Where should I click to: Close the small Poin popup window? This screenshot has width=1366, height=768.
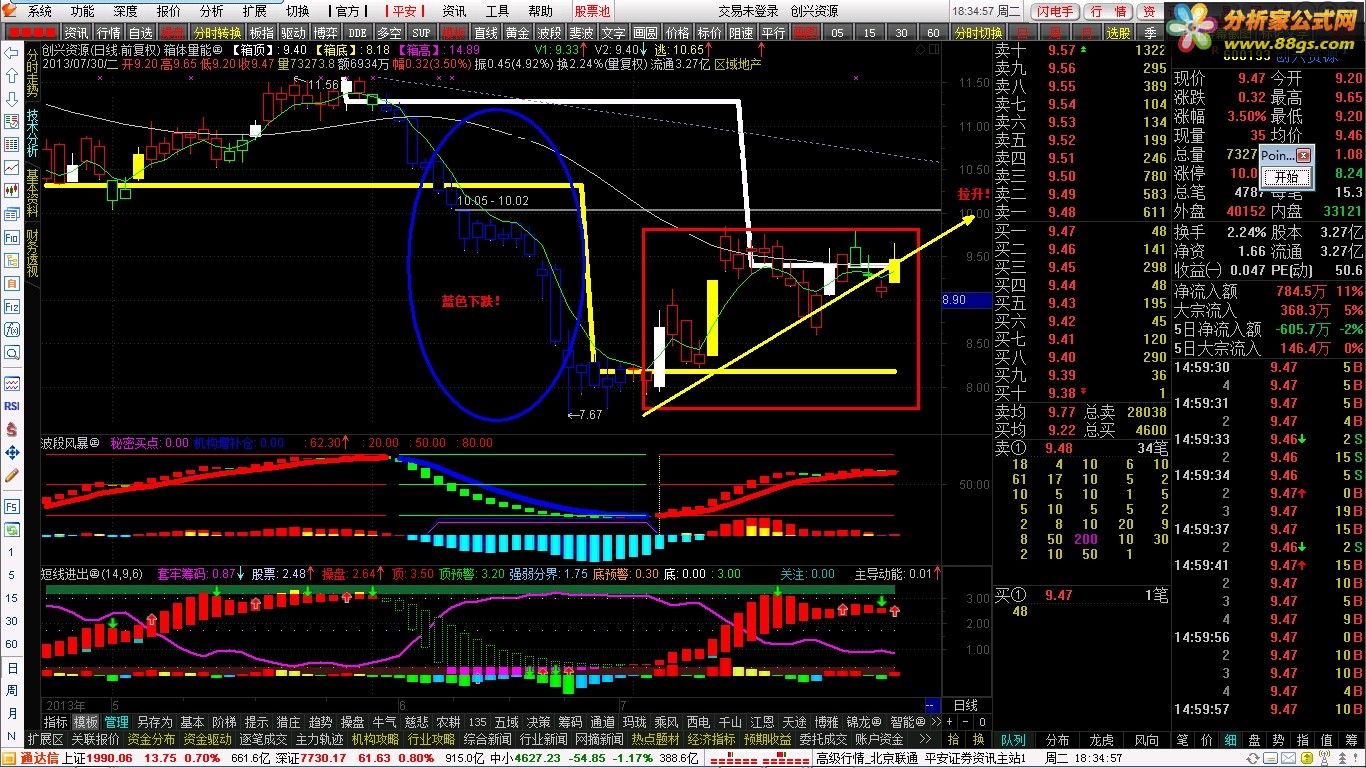1303,156
